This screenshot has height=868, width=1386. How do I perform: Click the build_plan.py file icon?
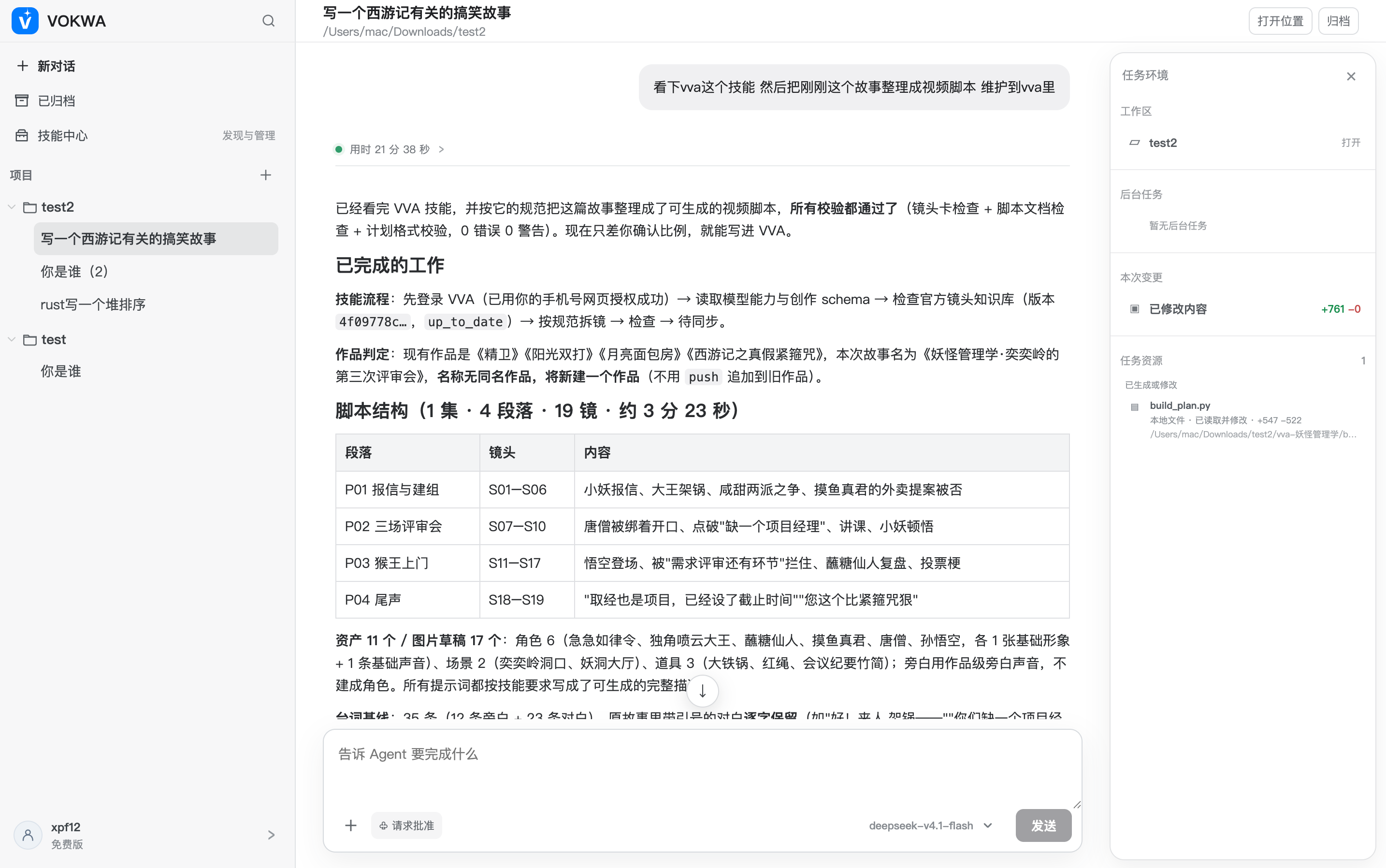(x=1135, y=407)
